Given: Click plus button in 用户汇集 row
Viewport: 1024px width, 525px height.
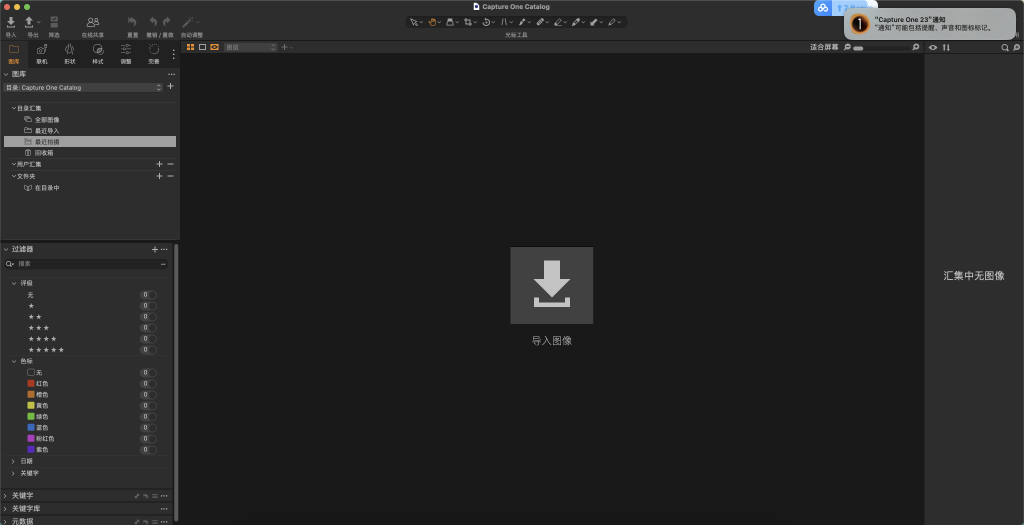Looking at the screenshot, I should pyautogui.click(x=159, y=165).
